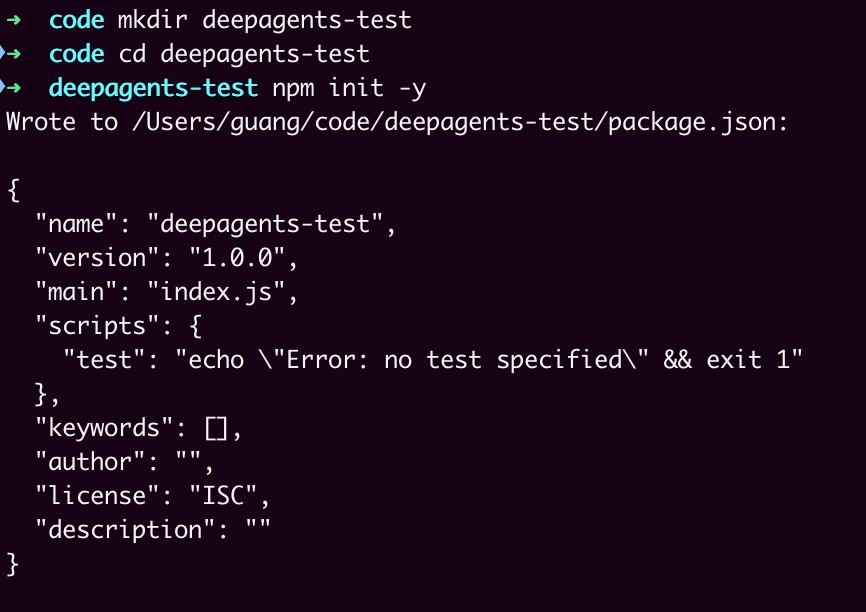The width and height of the screenshot is (866, 612).
Task: Click the "description" key in JSON
Action: (x=125, y=530)
